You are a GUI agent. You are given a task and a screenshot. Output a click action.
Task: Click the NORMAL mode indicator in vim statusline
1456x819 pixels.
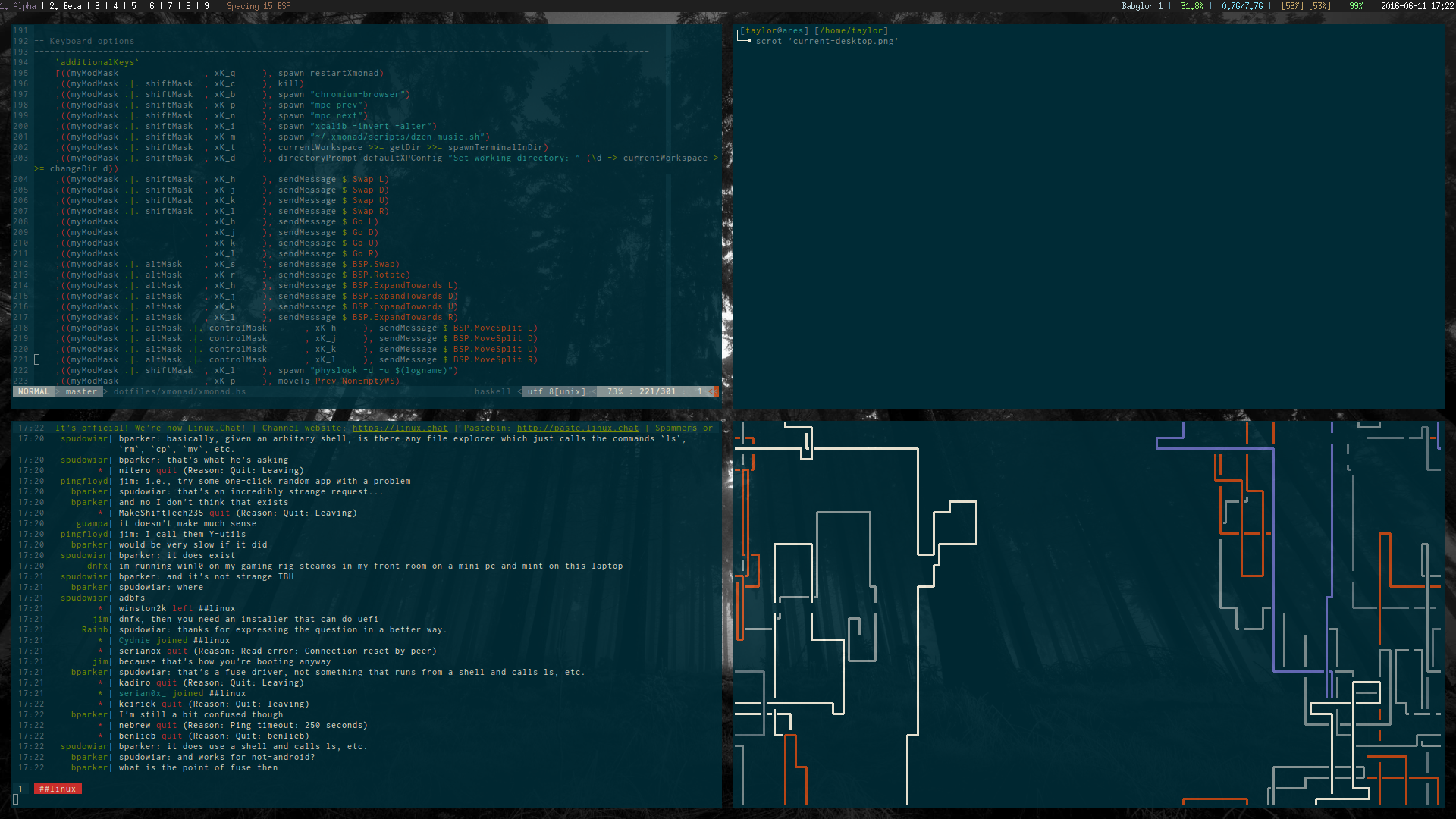[x=33, y=392]
